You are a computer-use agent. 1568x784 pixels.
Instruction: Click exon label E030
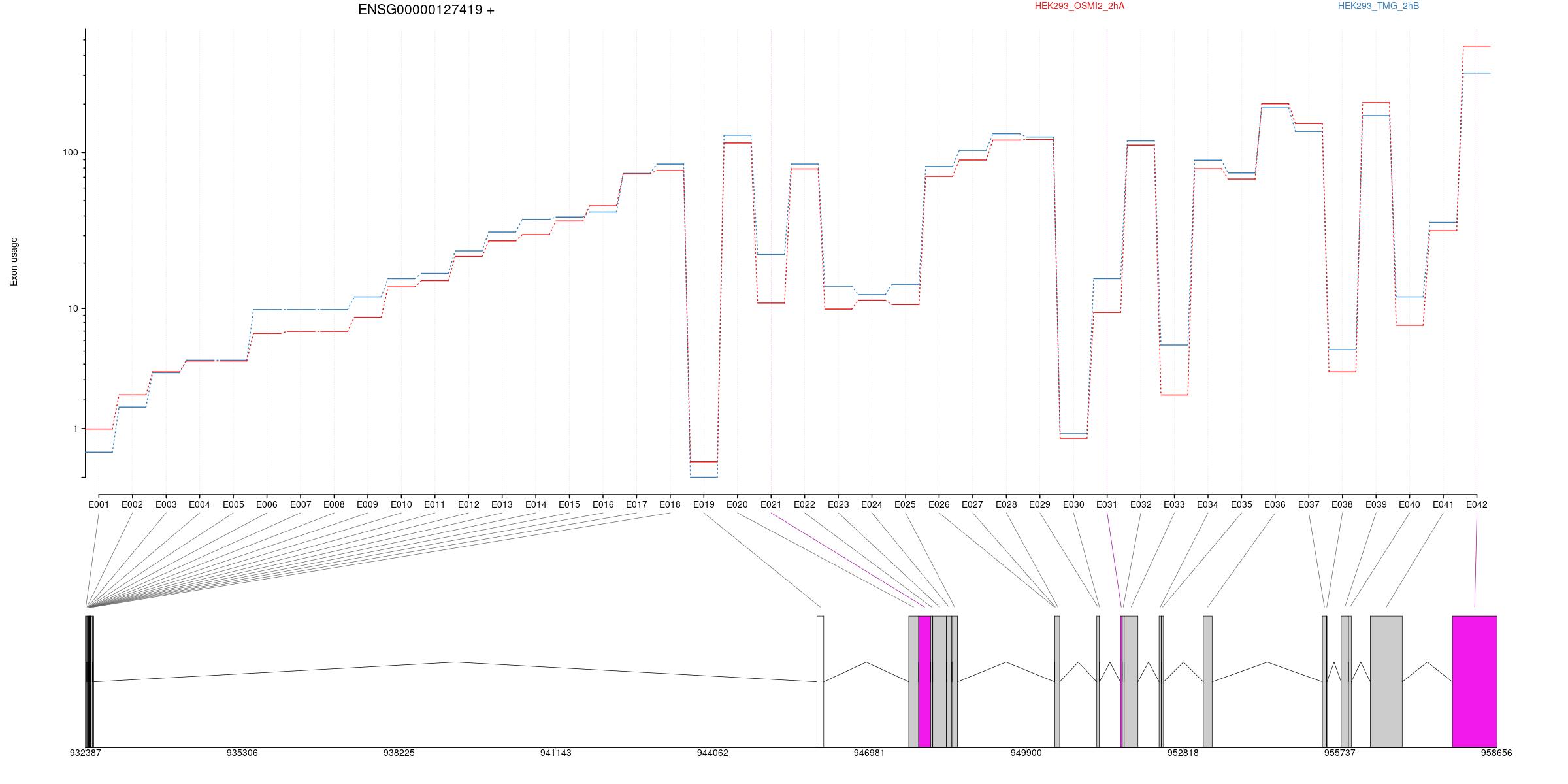(1073, 504)
